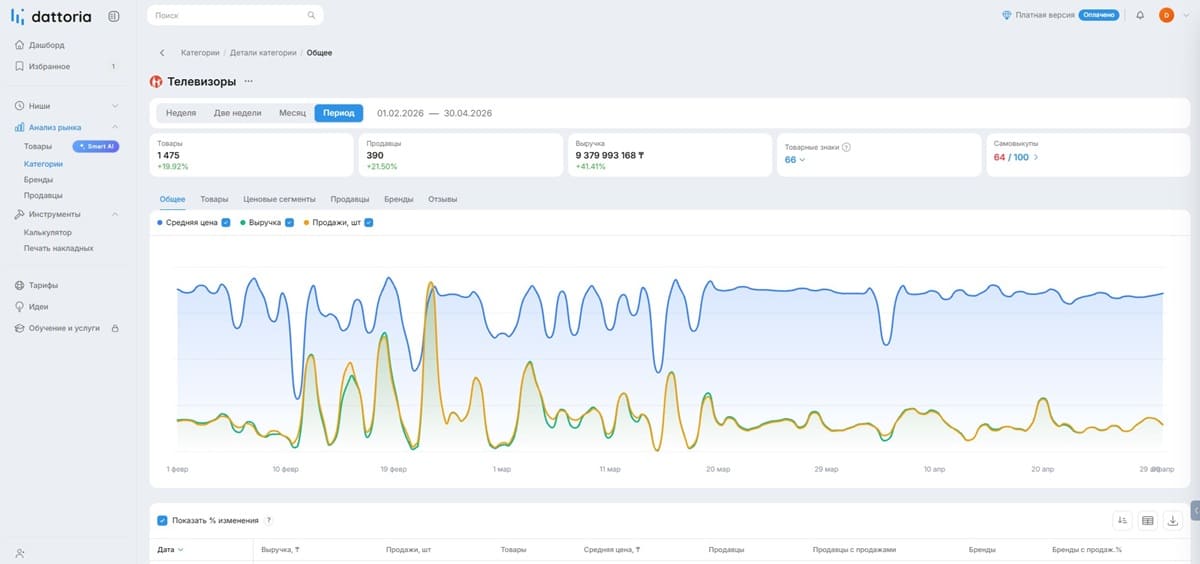Screen dimensions: 1200x564
Task: Click the Идеи lightbulb icon
Action: coord(20,307)
